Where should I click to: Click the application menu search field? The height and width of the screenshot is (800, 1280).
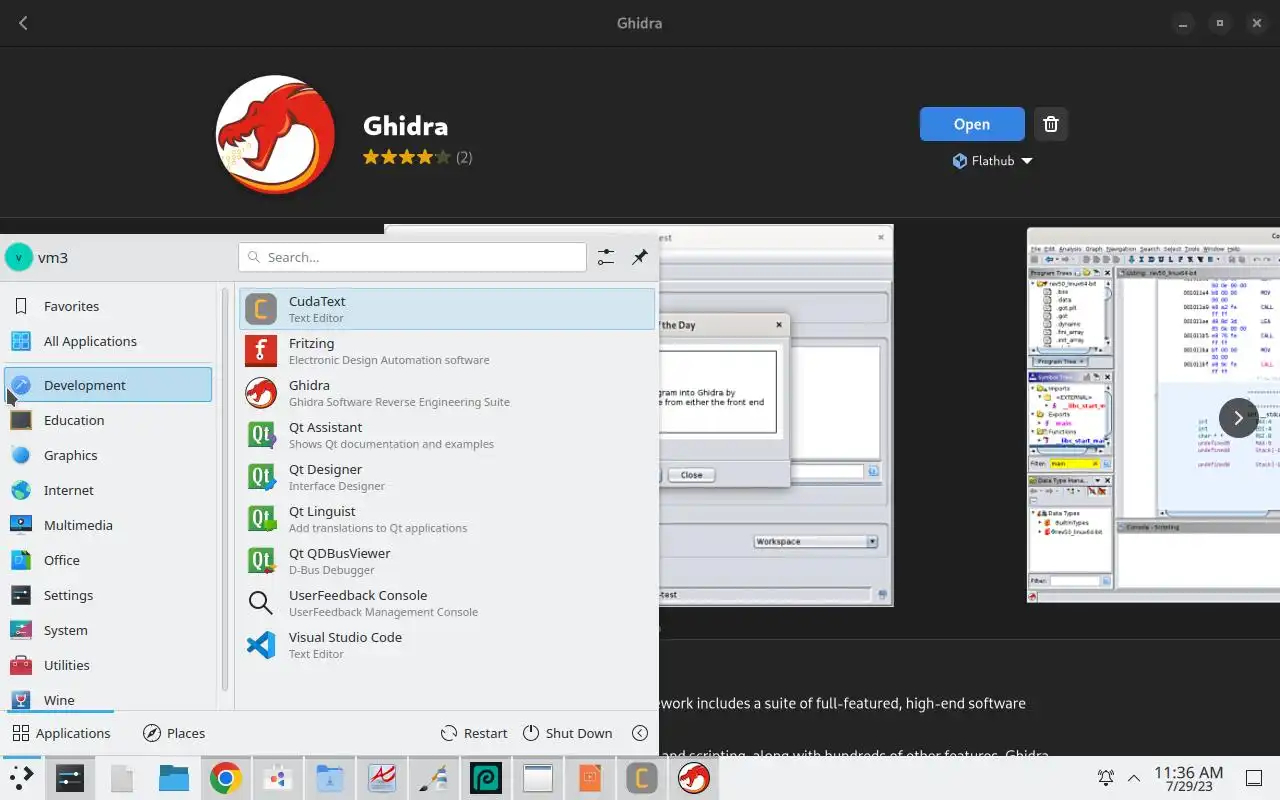point(412,257)
